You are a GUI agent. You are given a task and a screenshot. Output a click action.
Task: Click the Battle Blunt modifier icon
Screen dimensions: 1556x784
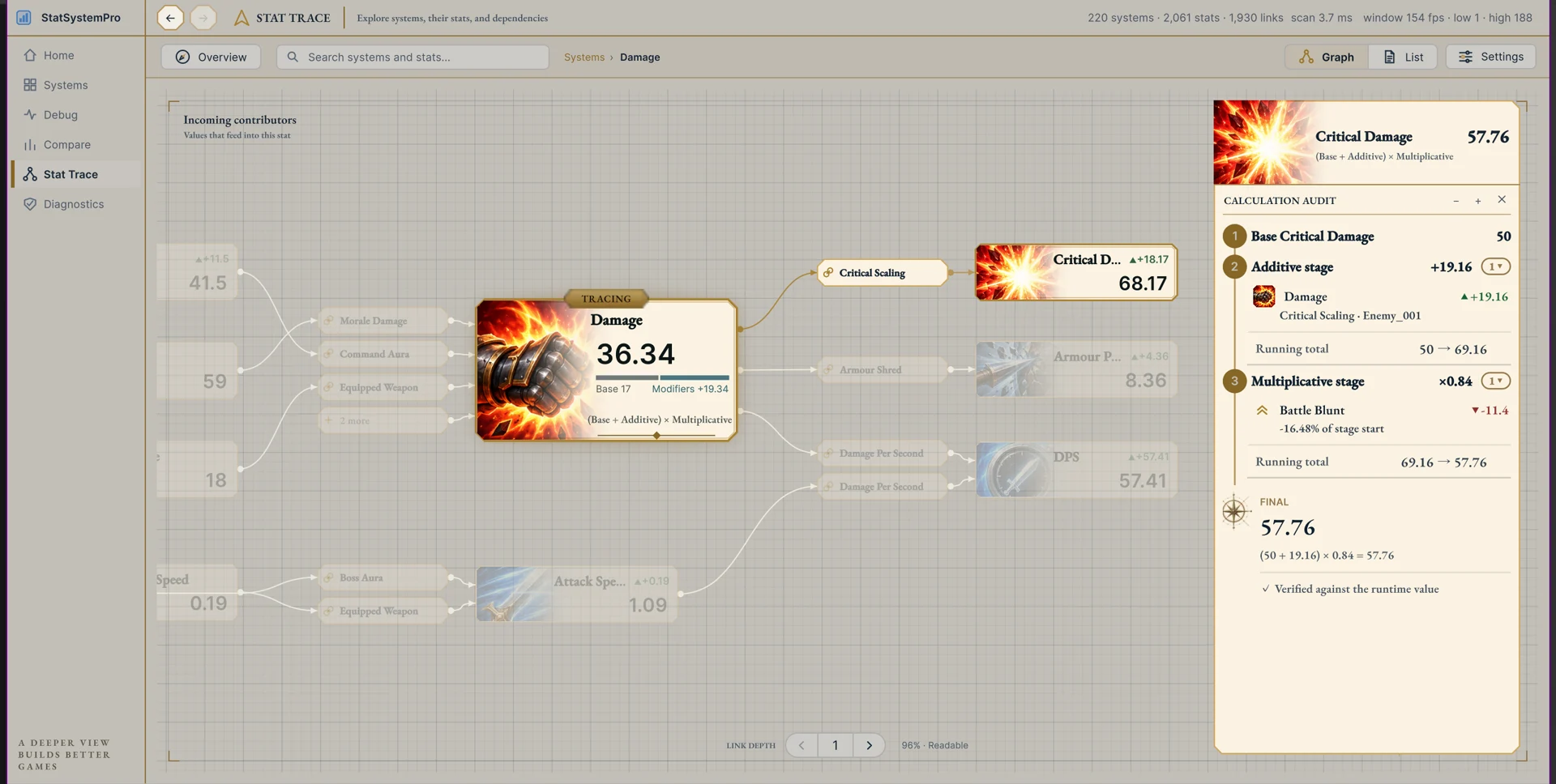coord(1262,411)
